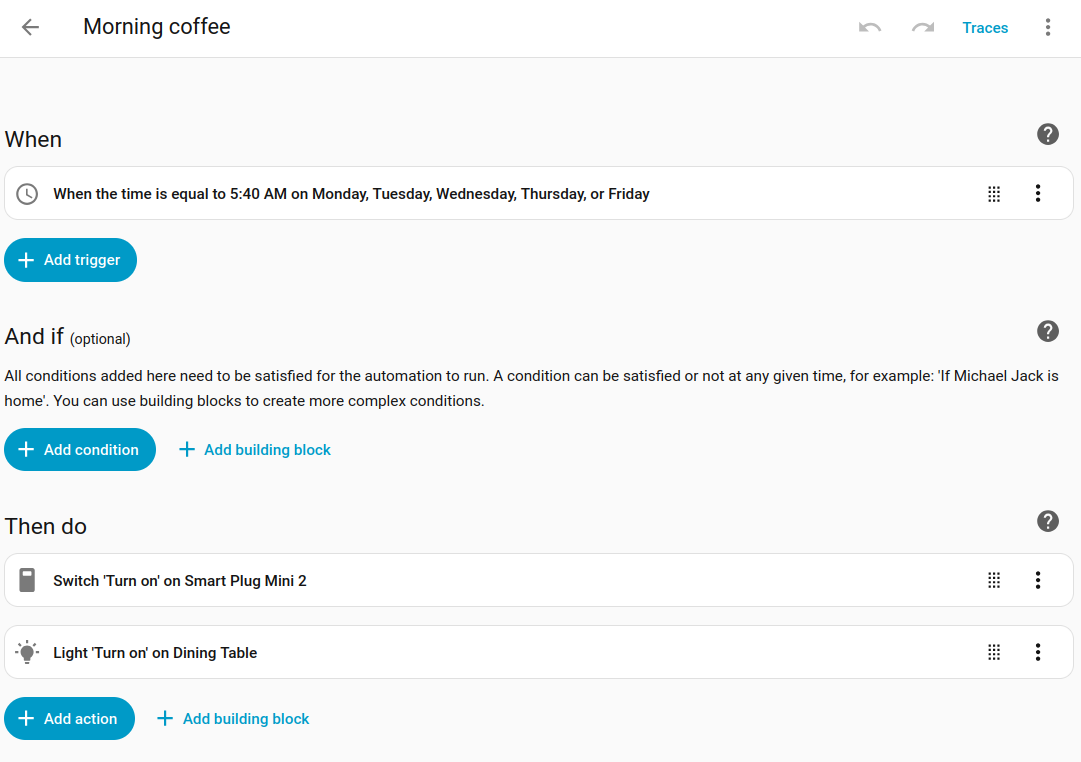
Task: Click the undo icon in header
Action: (x=870, y=27)
